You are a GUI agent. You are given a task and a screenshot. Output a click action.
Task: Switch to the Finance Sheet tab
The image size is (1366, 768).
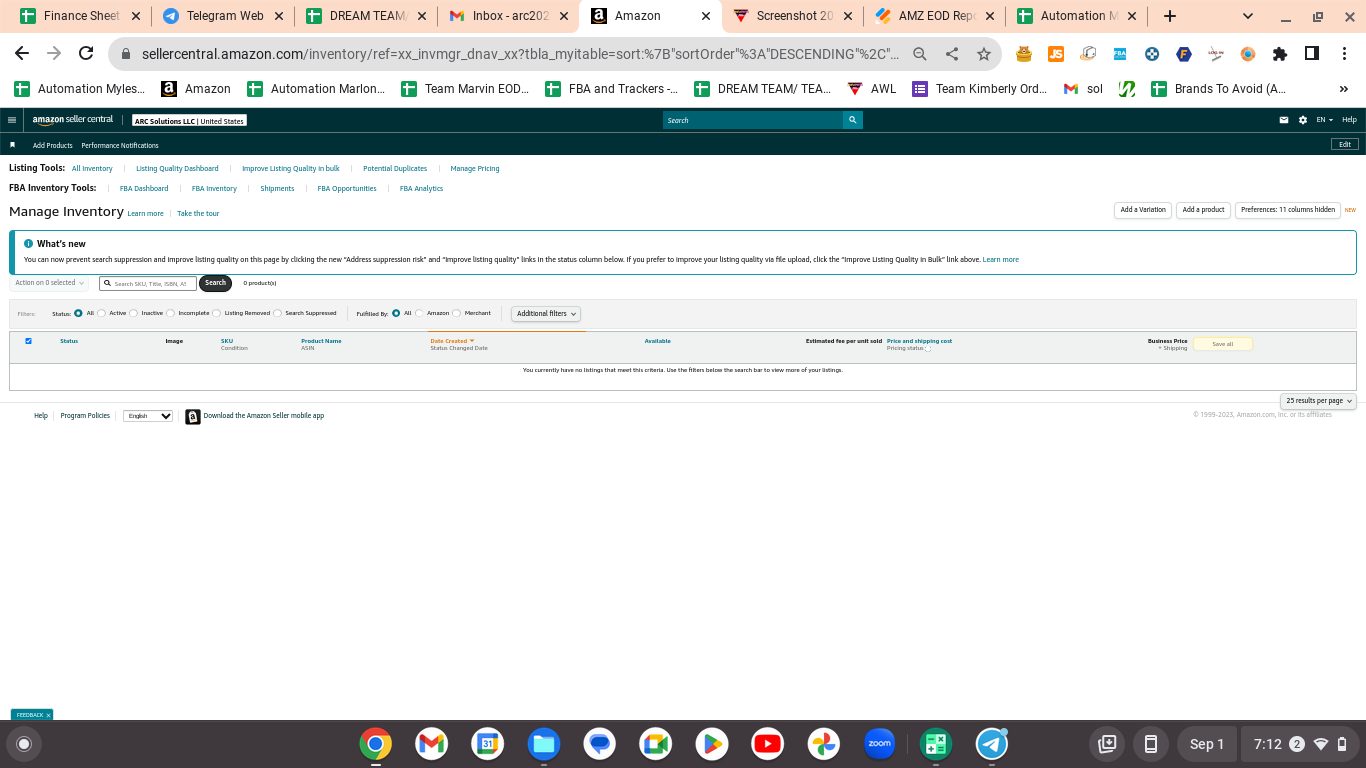(x=80, y=16)
